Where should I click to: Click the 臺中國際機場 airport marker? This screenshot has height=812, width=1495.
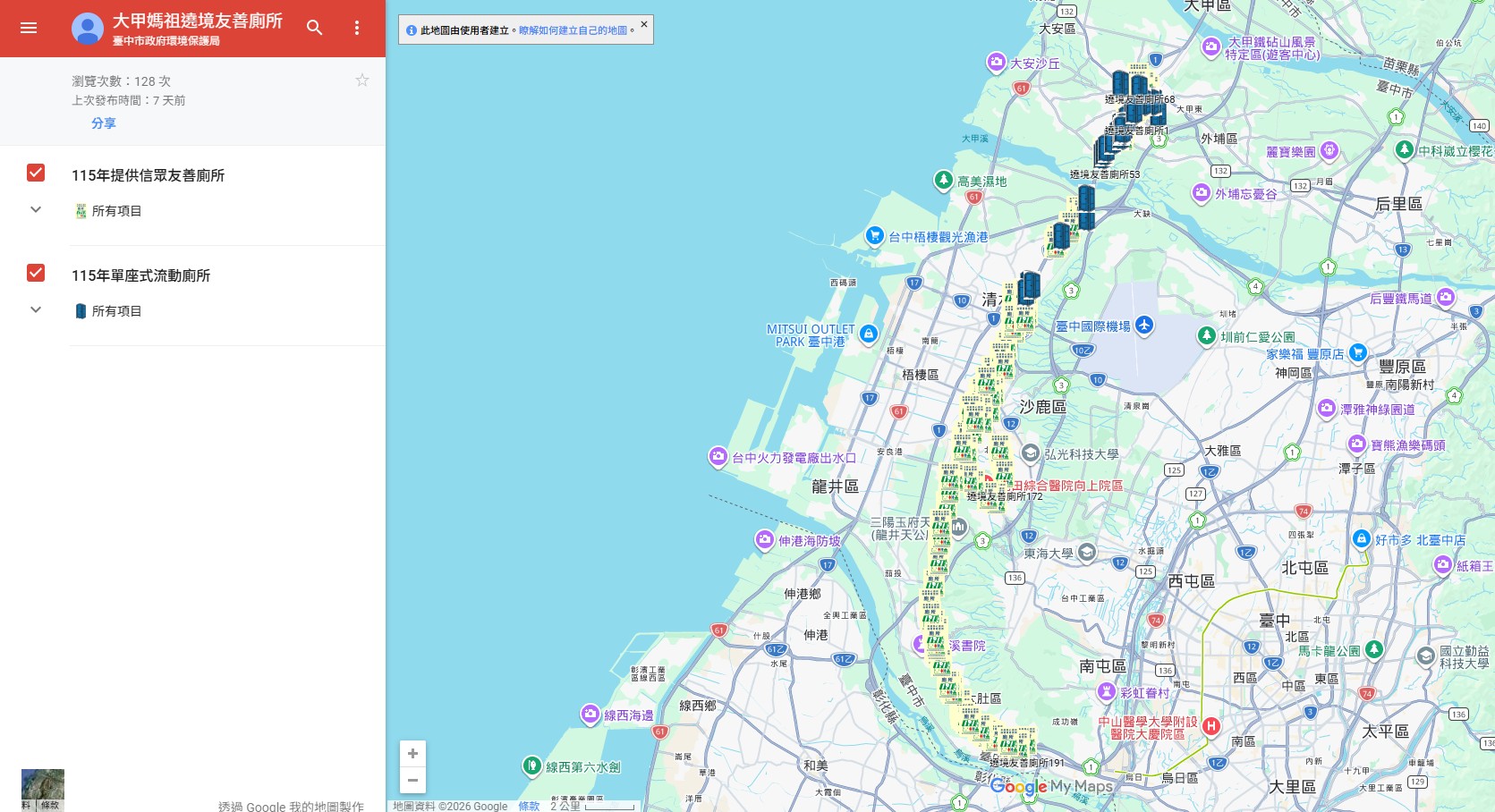pos(1144,326)
